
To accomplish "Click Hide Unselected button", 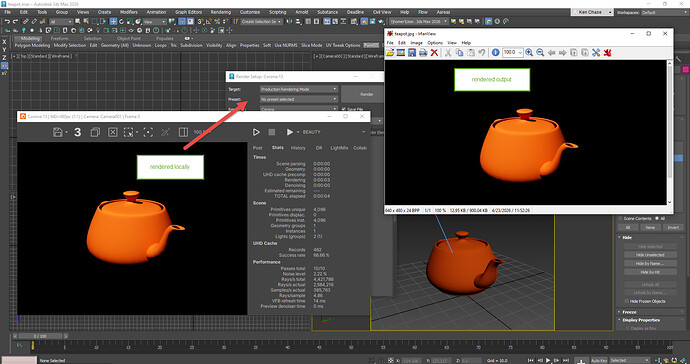I will point(650,255).
